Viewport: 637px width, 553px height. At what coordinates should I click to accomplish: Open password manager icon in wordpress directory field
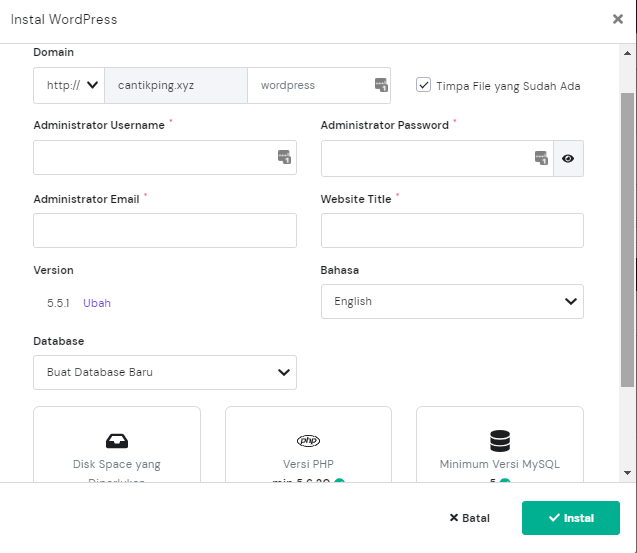[381, 85]
